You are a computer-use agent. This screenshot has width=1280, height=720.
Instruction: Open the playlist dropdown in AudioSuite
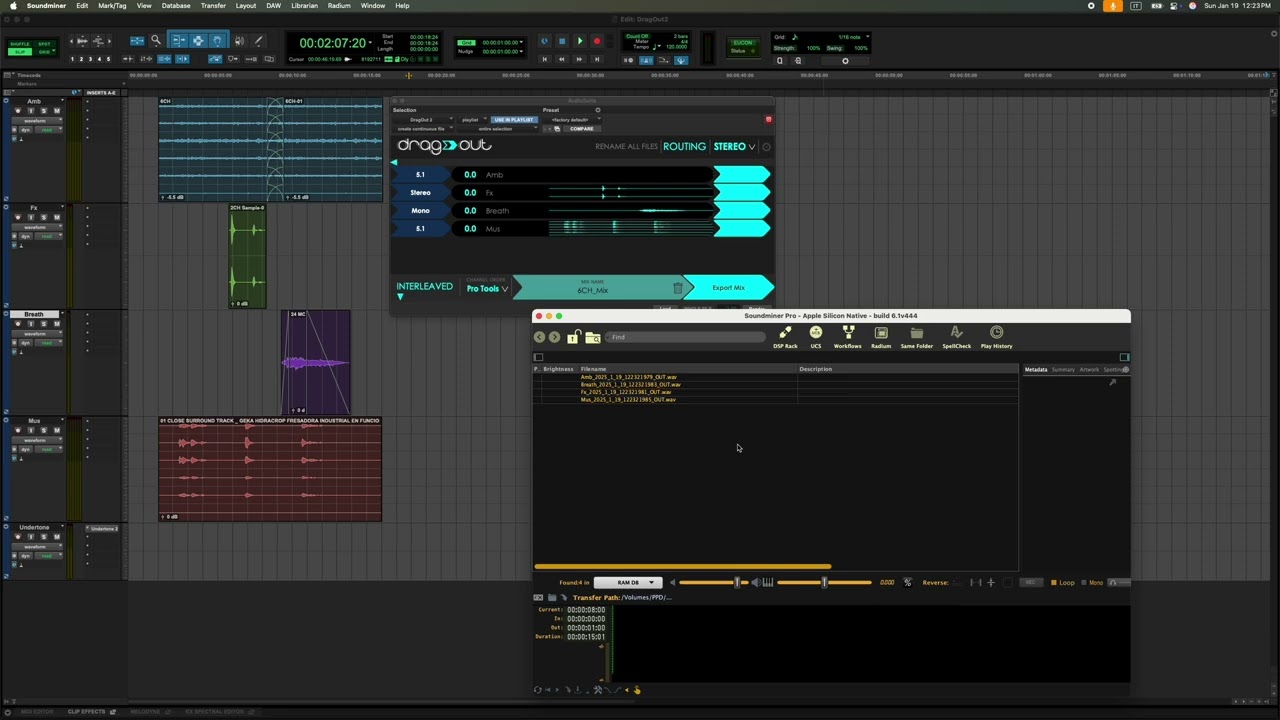point(471,120)
